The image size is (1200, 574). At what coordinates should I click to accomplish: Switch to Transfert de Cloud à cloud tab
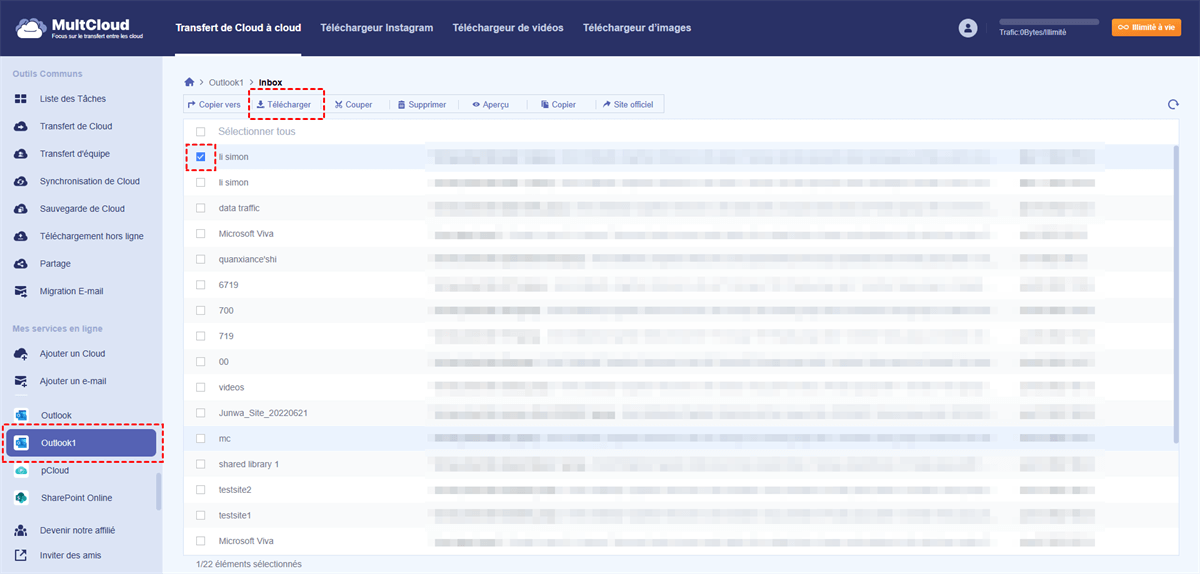(x=238, y=28)
